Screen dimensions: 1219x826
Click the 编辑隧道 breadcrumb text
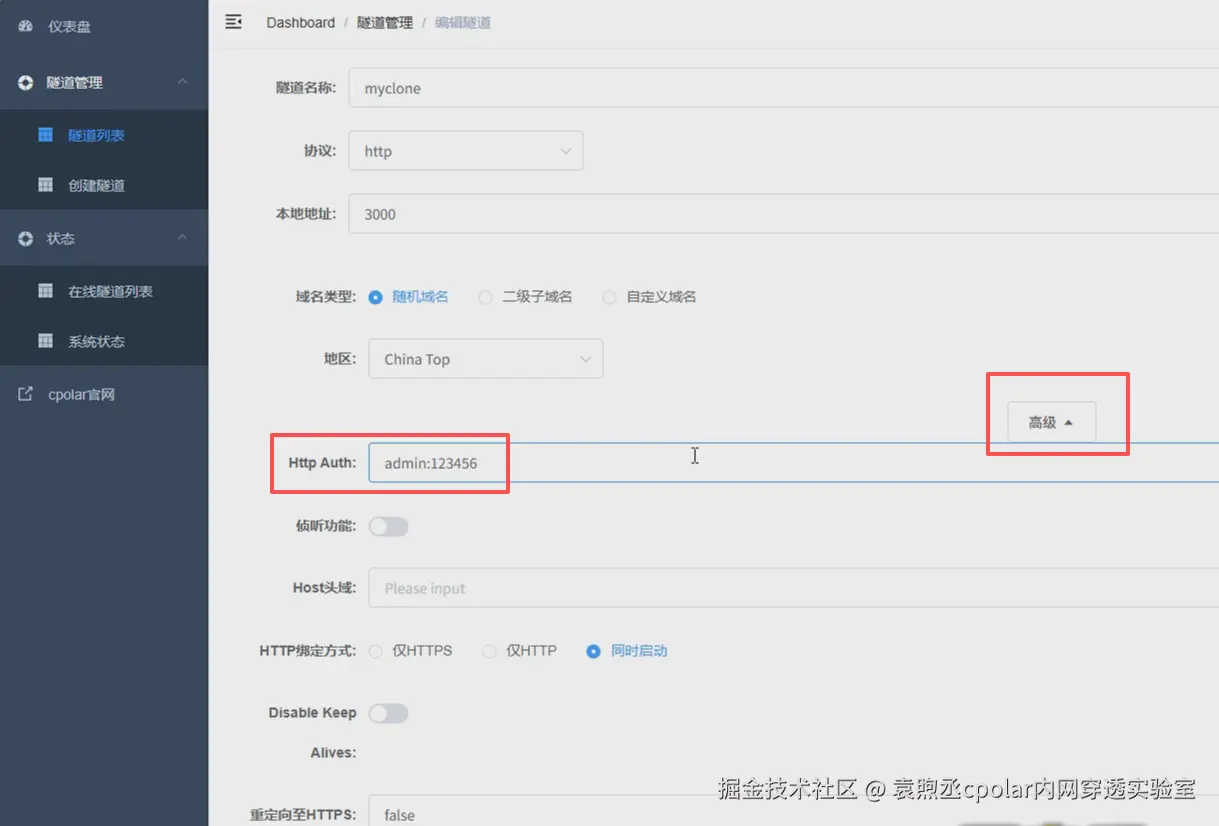point(463,22)
